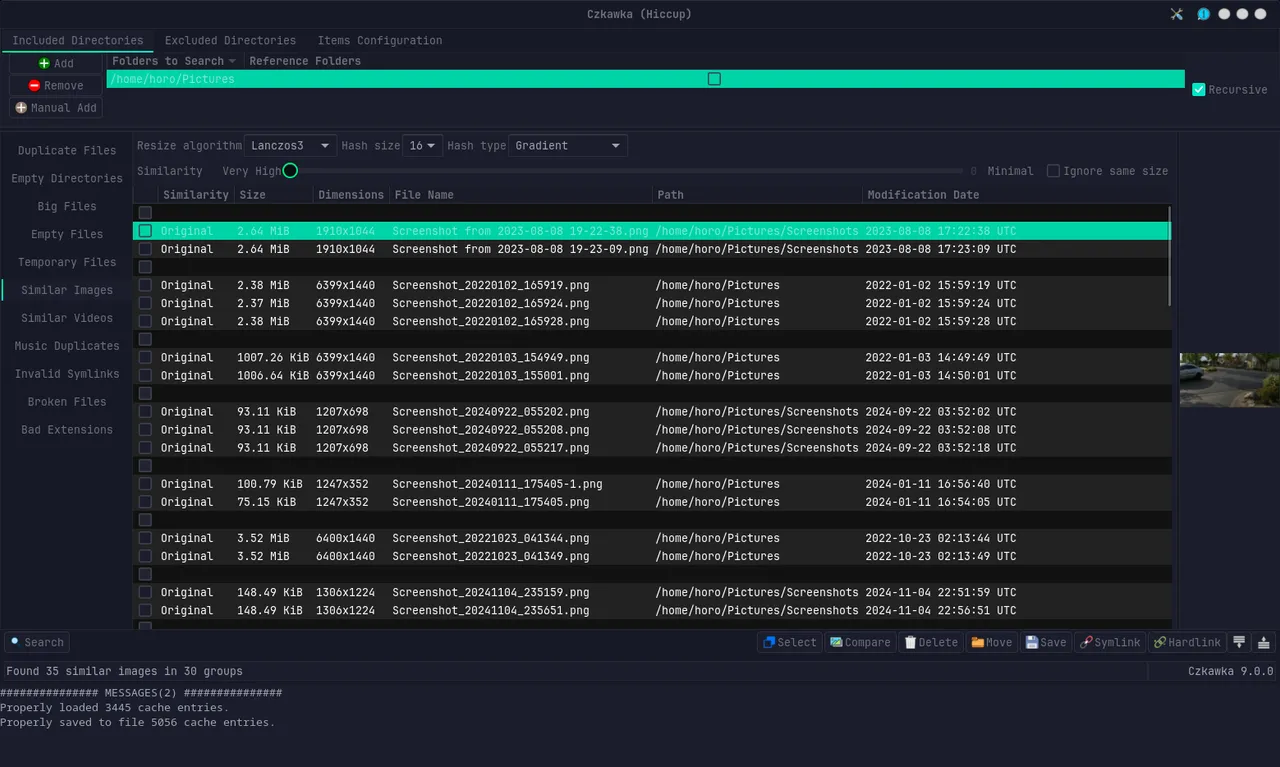Toggle the Recursive checkbox
The width and height of the screenshot is (1280, 767).
pos(1199,90)
